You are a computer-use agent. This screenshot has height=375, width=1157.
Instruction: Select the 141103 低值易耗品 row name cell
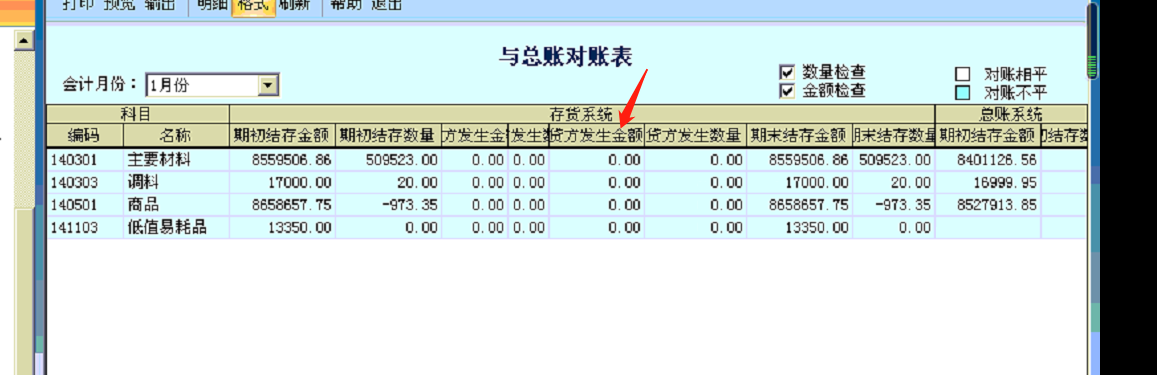[x=176, y=228]
